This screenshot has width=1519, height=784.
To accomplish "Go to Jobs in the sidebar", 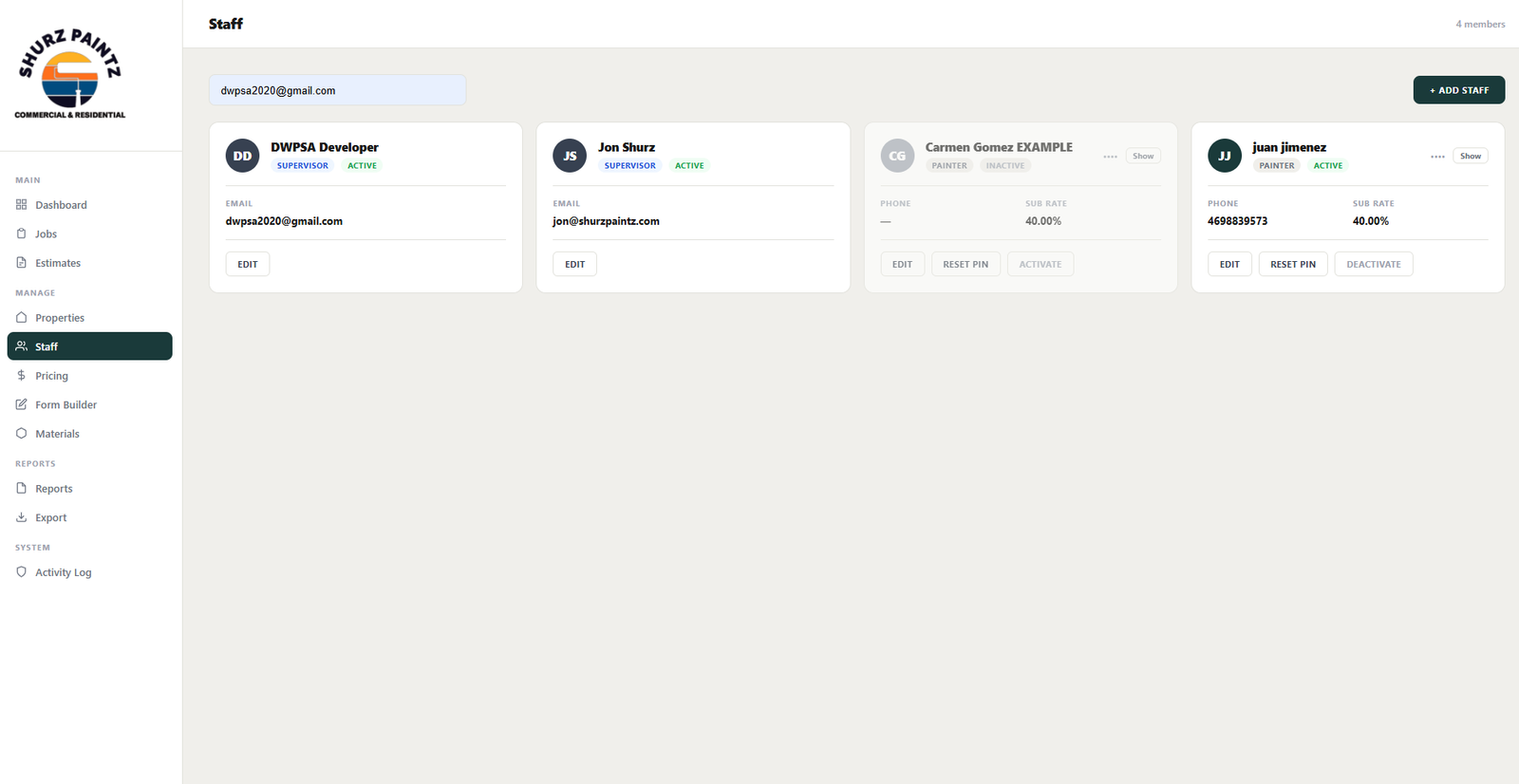I will 89,233.
